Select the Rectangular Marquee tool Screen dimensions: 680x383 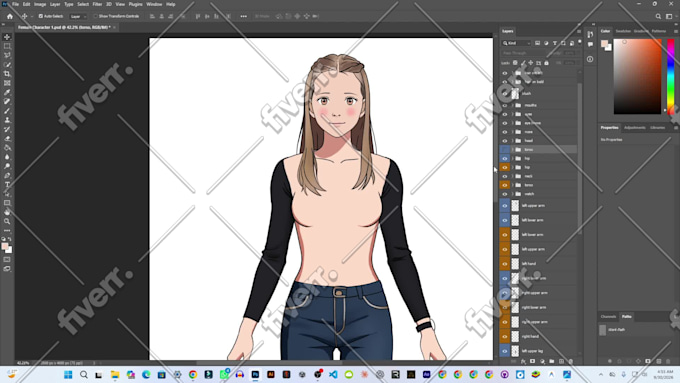coord(7,46)
